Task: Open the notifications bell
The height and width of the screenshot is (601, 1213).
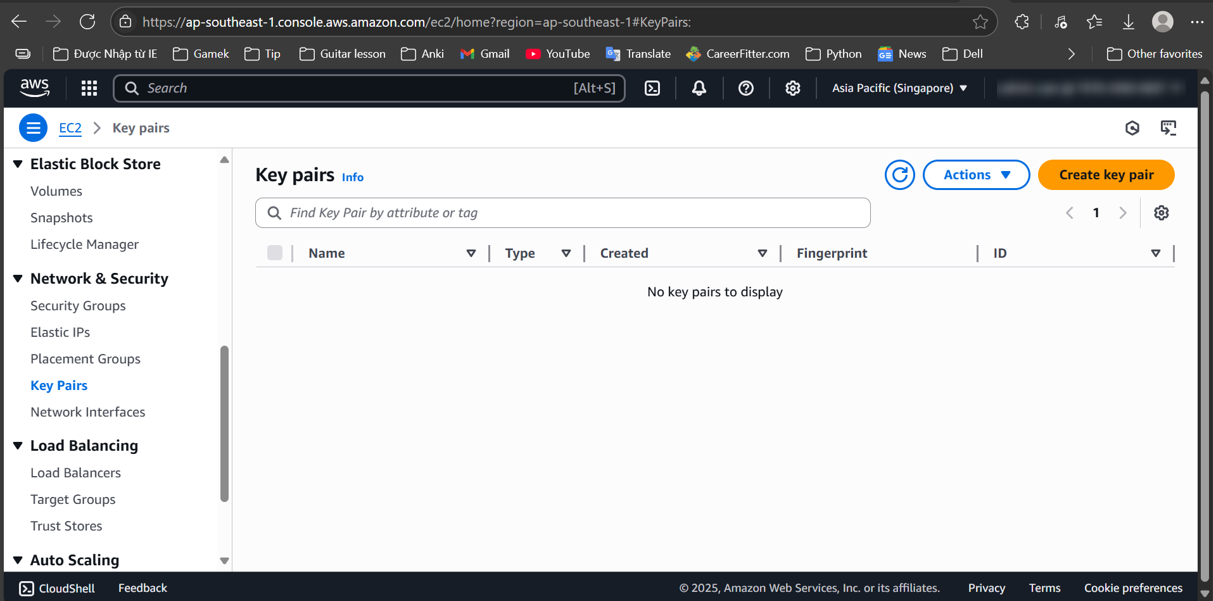Action: pos(699,88)
